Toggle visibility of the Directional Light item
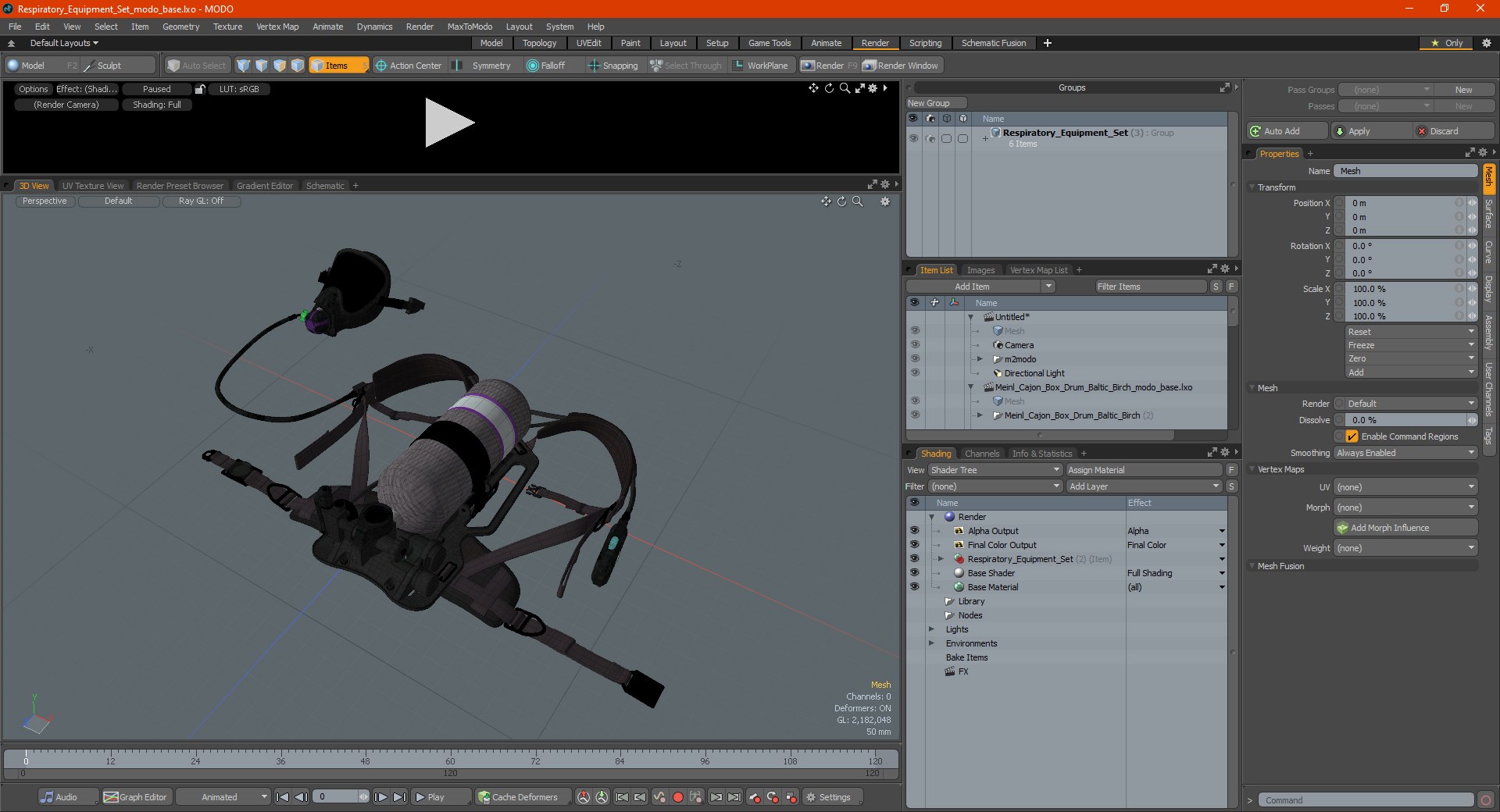 [915, 373]
